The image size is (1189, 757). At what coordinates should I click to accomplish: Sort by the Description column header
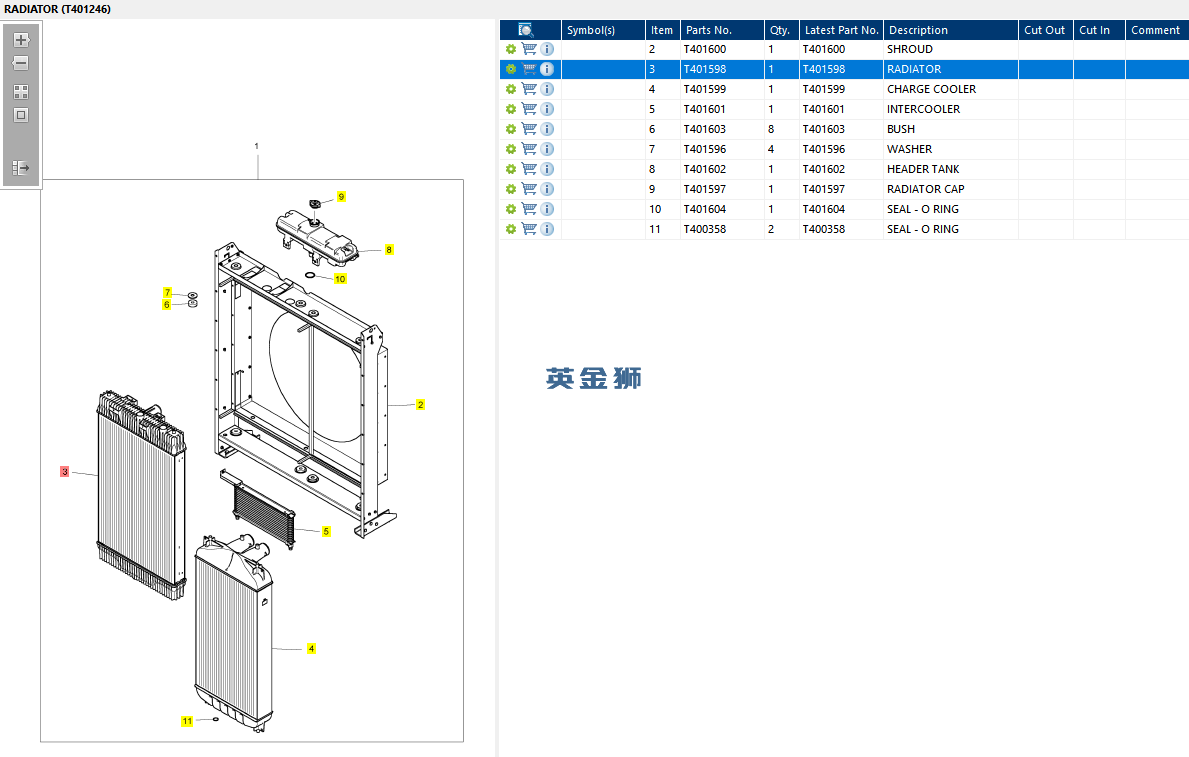[951, 30]
